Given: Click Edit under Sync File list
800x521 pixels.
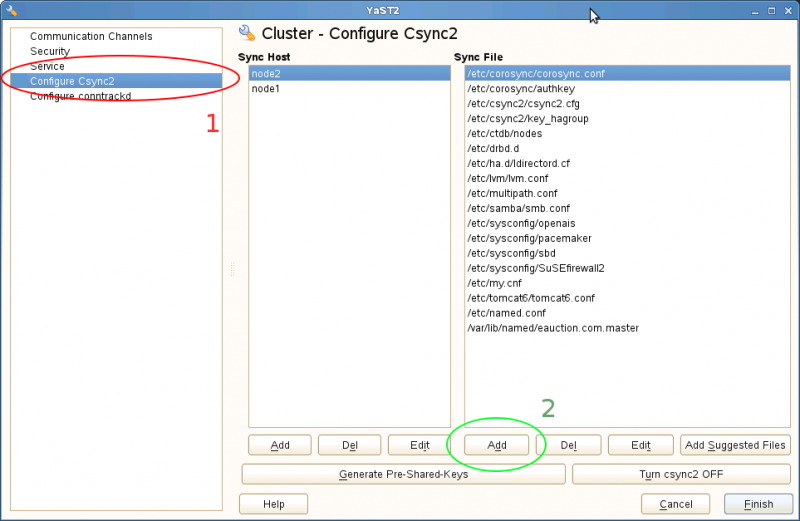Looking at the screenshot, I should [x=640, y=445].
